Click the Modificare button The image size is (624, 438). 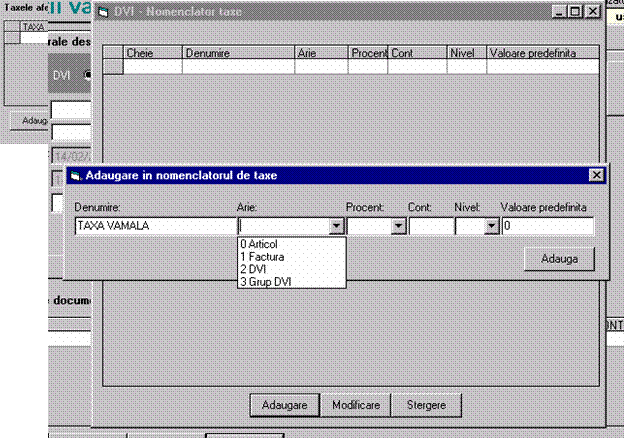pos(355,405)
